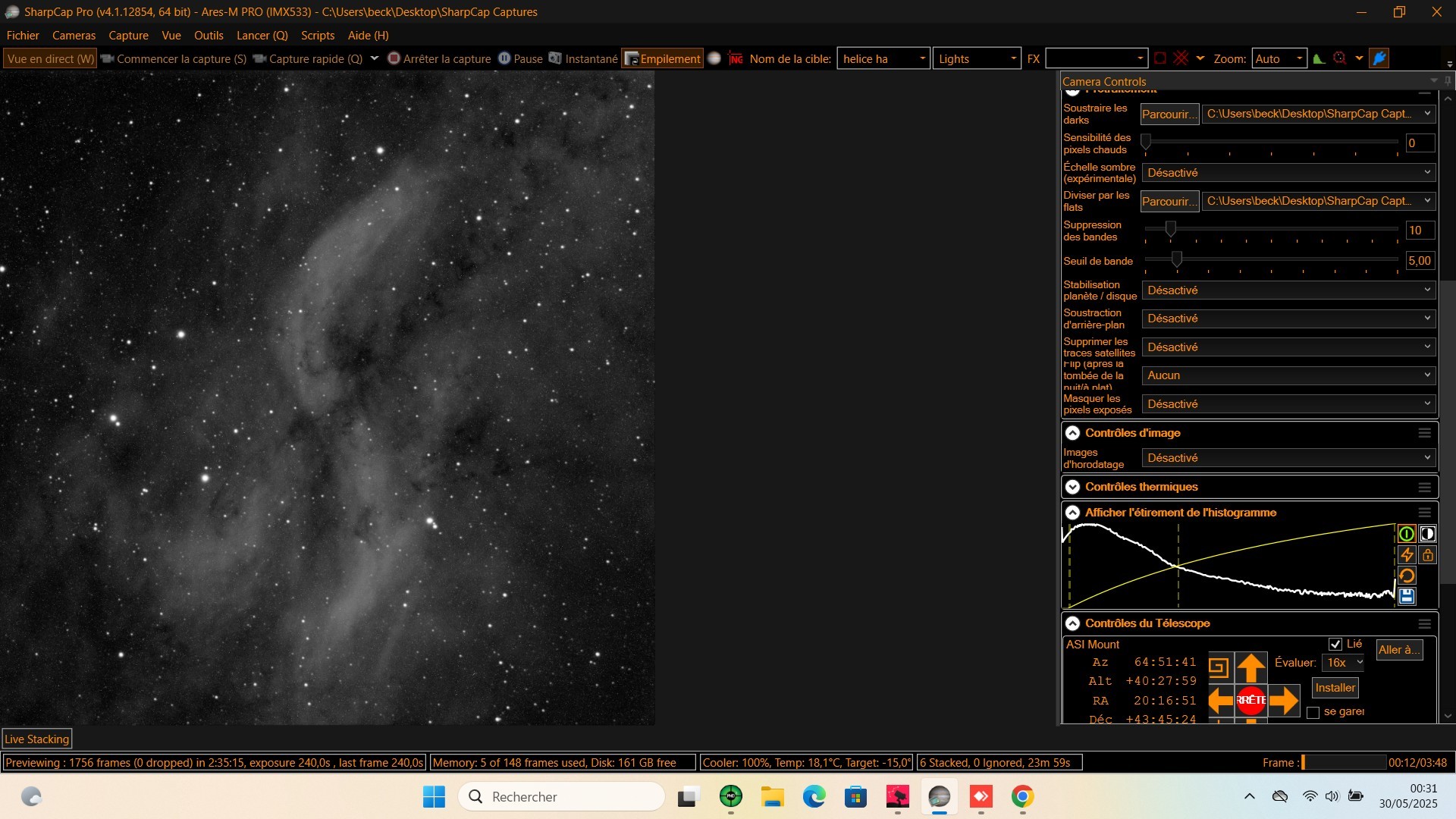Image resolution: width=1456 pixels, height=819 pixels.
Task: Adjust the Suppression des bandes slider
Action: 1271,230
